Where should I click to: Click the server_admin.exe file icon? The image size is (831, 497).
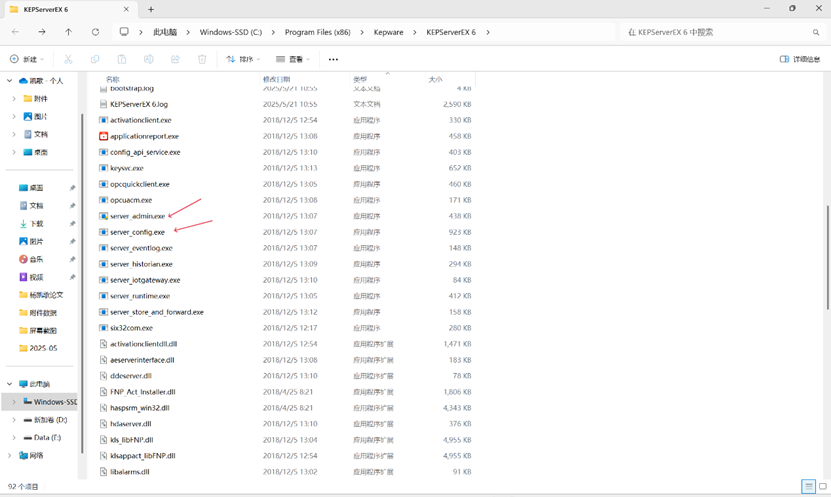point(103,216)
